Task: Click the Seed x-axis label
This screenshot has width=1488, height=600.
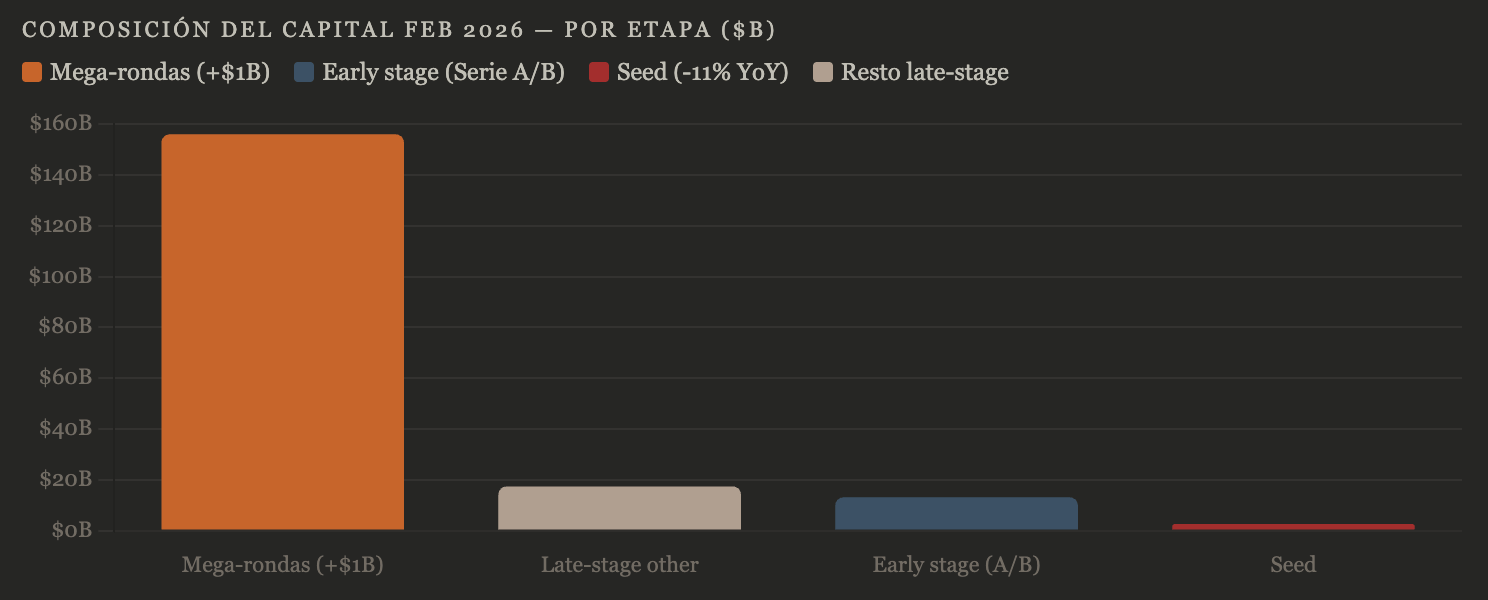Action: [1293, 565]
